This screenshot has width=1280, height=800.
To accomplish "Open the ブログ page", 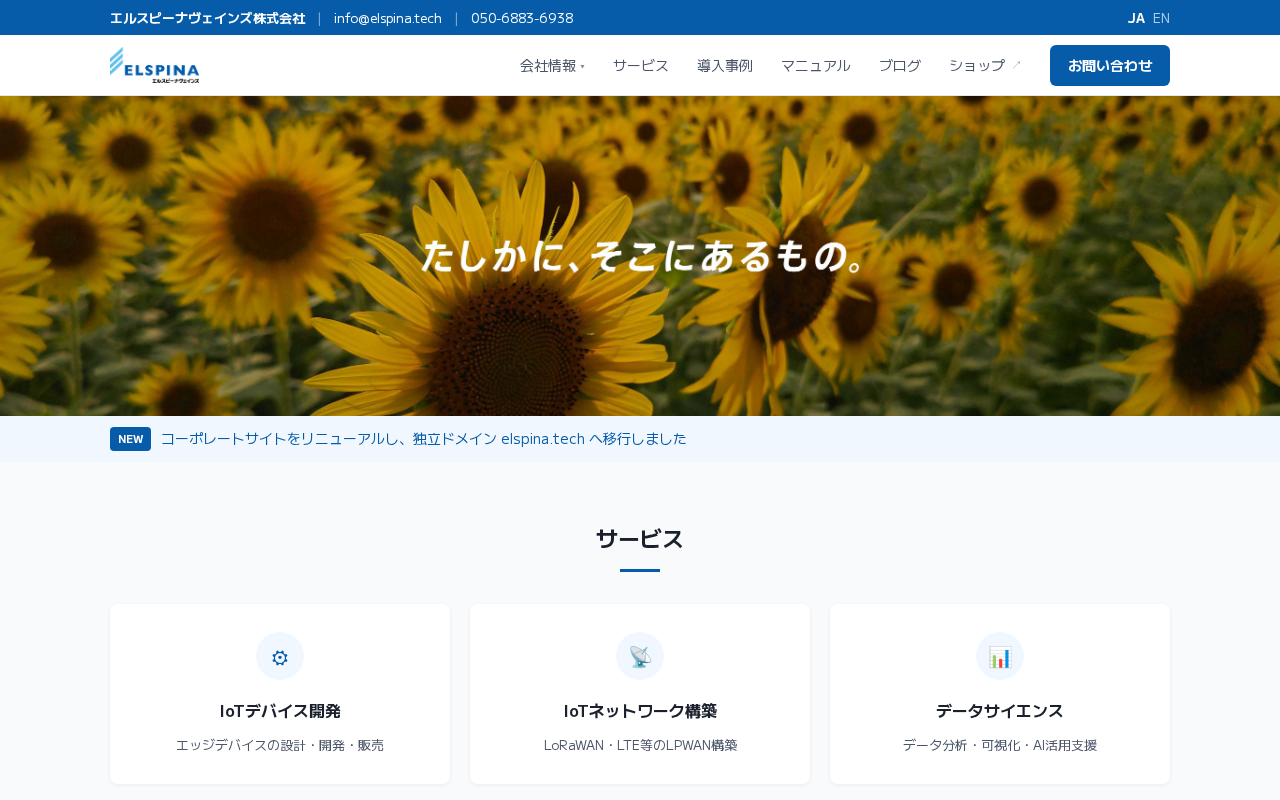I will point(900,65).
